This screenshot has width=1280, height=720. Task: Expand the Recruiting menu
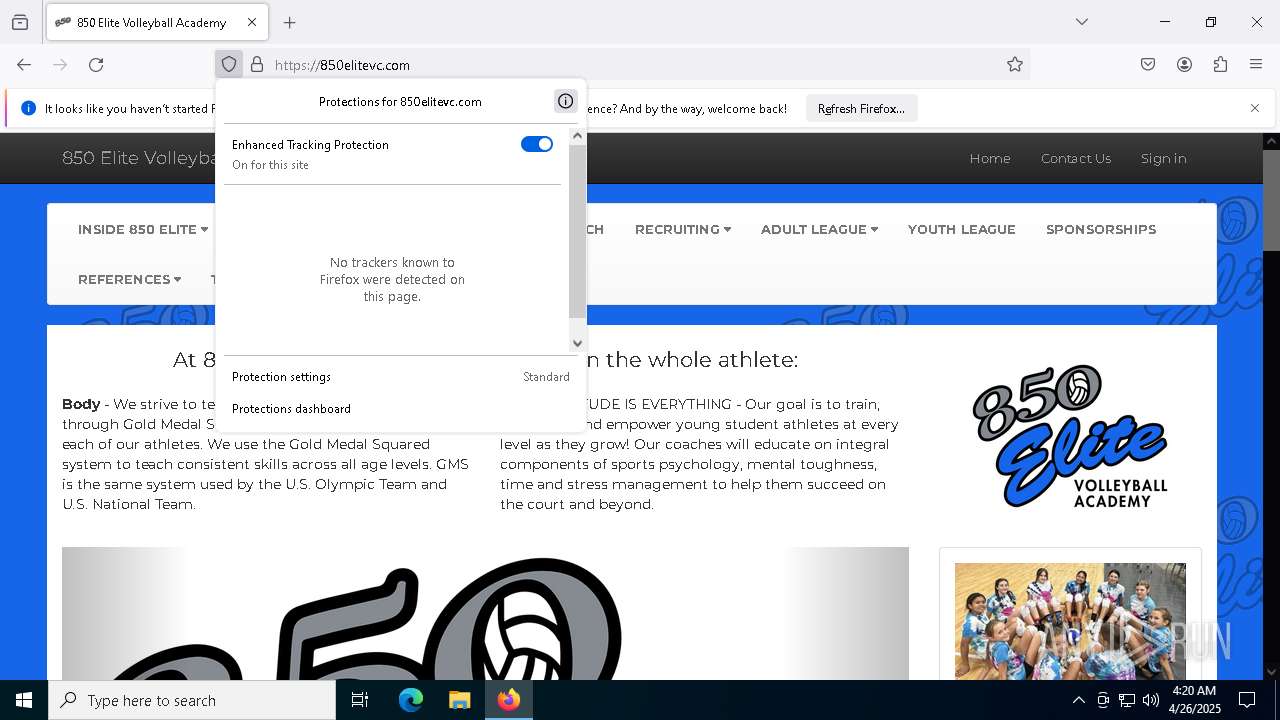683,229
